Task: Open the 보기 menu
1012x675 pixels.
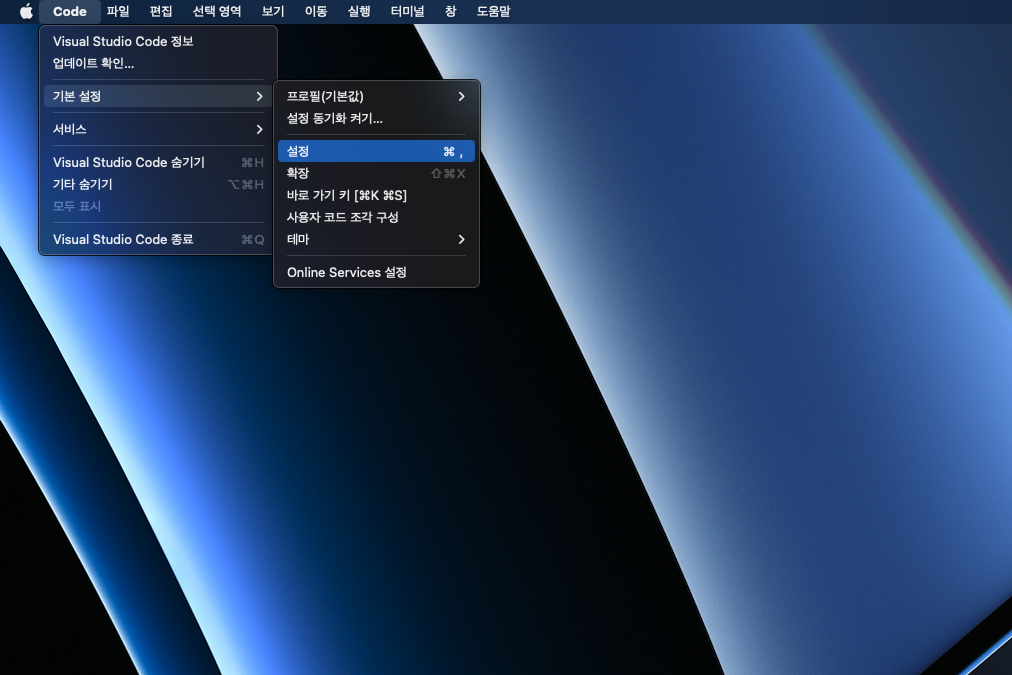Action: (273, 12)
